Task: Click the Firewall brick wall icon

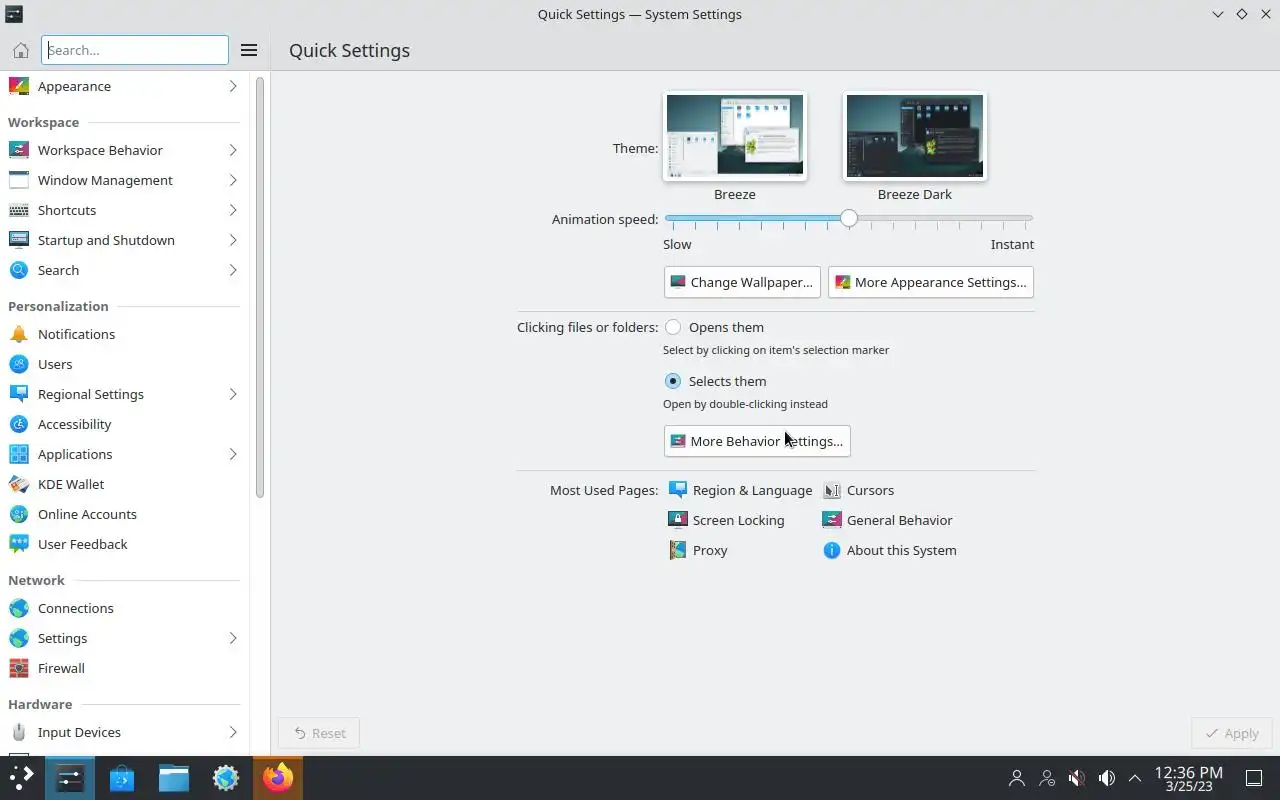Action: [x=19, y=668]
